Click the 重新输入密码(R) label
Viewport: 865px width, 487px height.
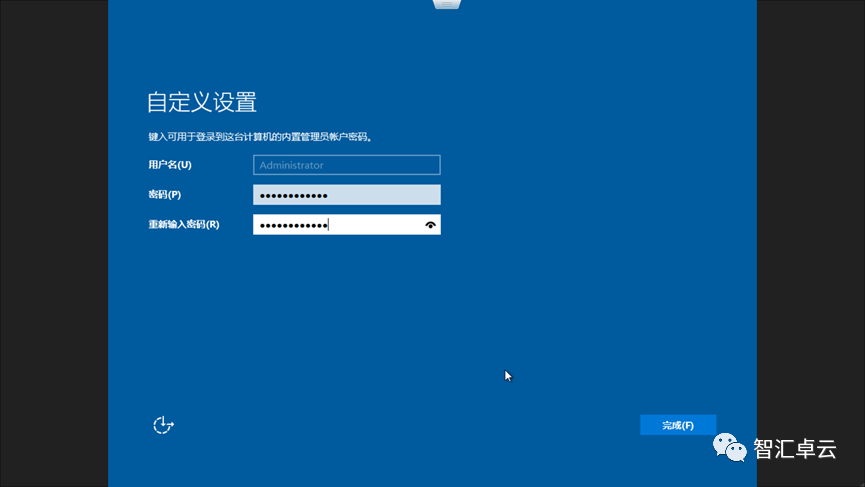click(184, 224)
